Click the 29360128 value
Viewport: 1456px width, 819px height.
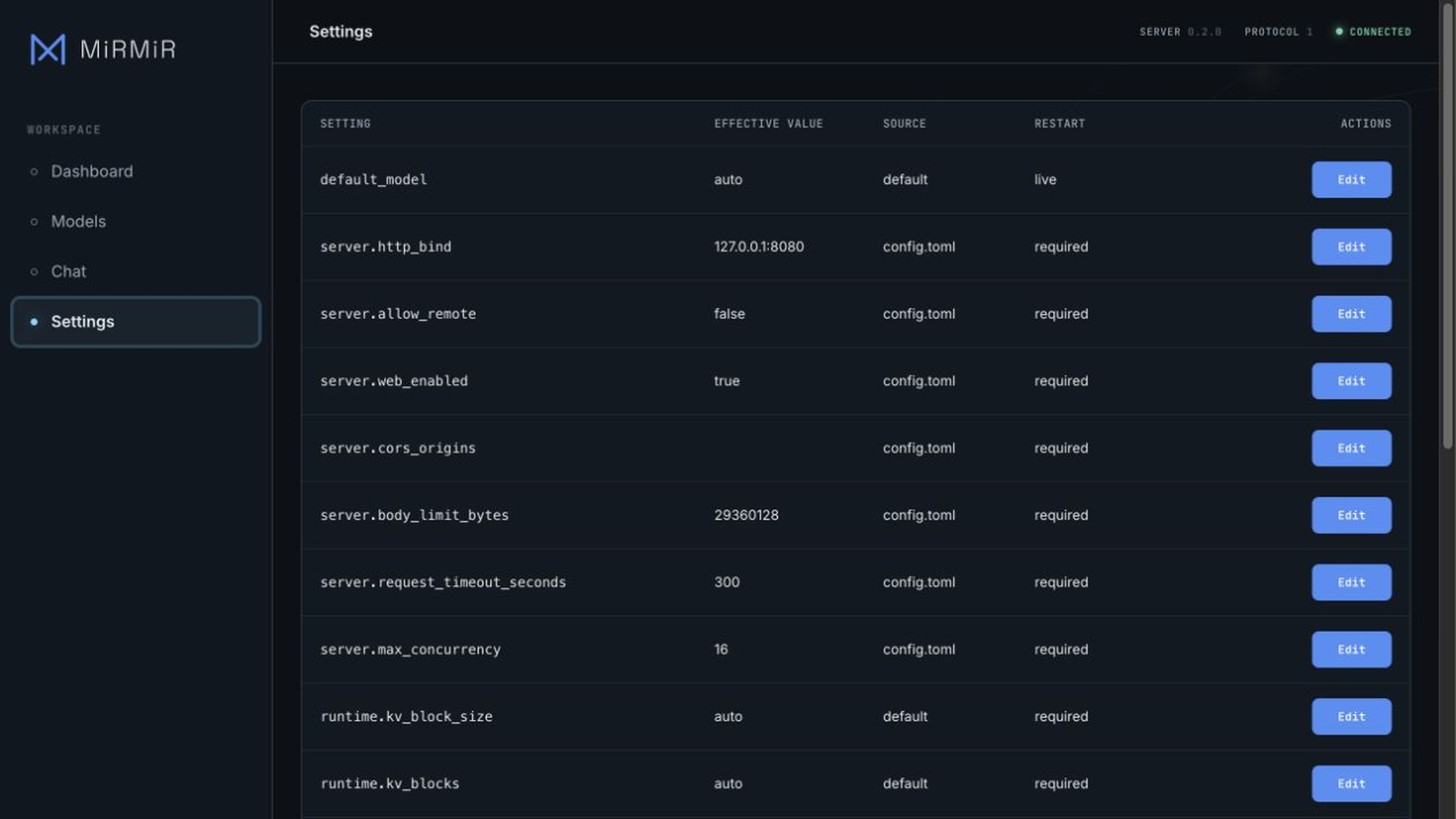point(746,515)
